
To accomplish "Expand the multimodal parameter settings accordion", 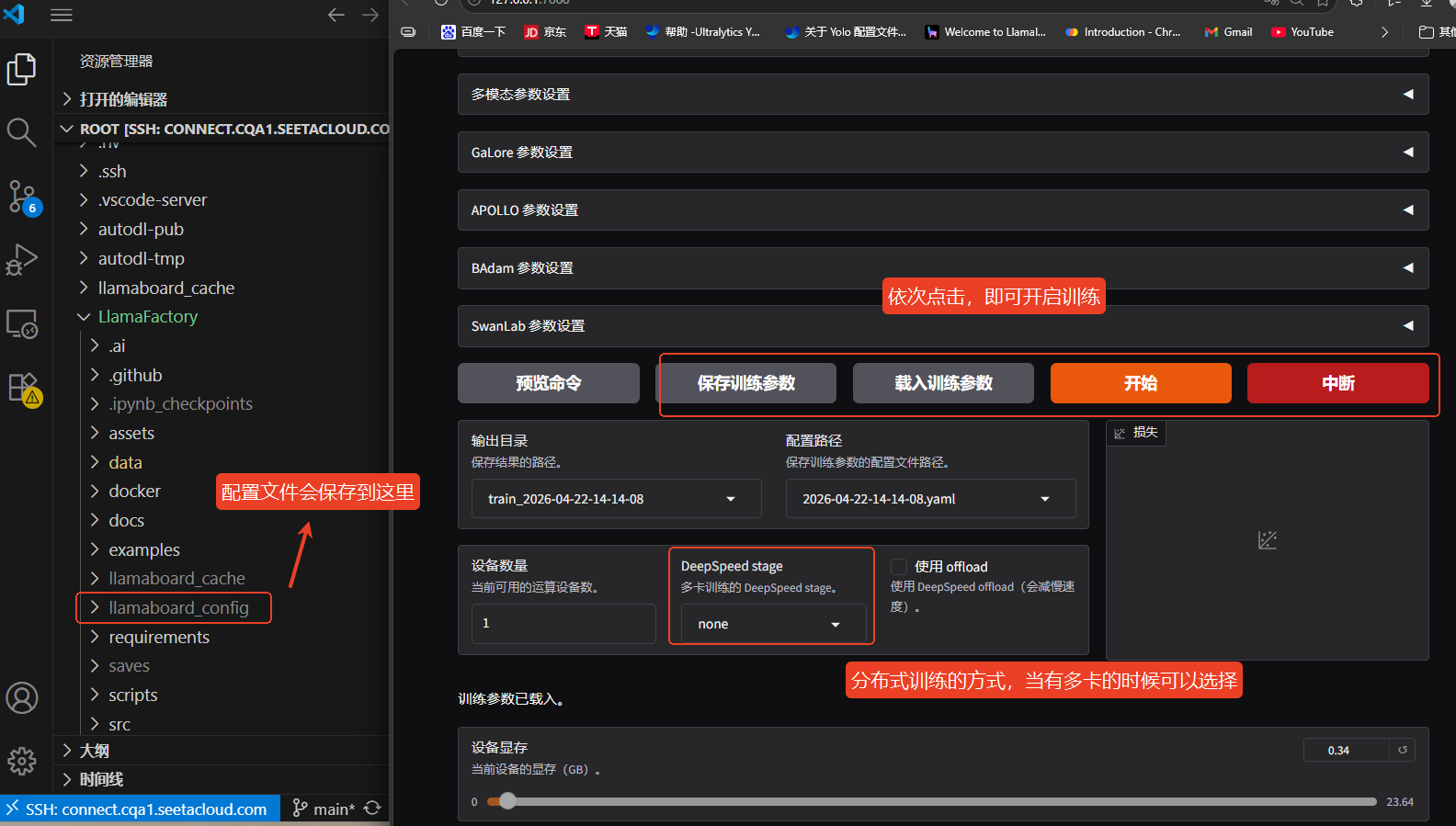I will click(943, 95).
